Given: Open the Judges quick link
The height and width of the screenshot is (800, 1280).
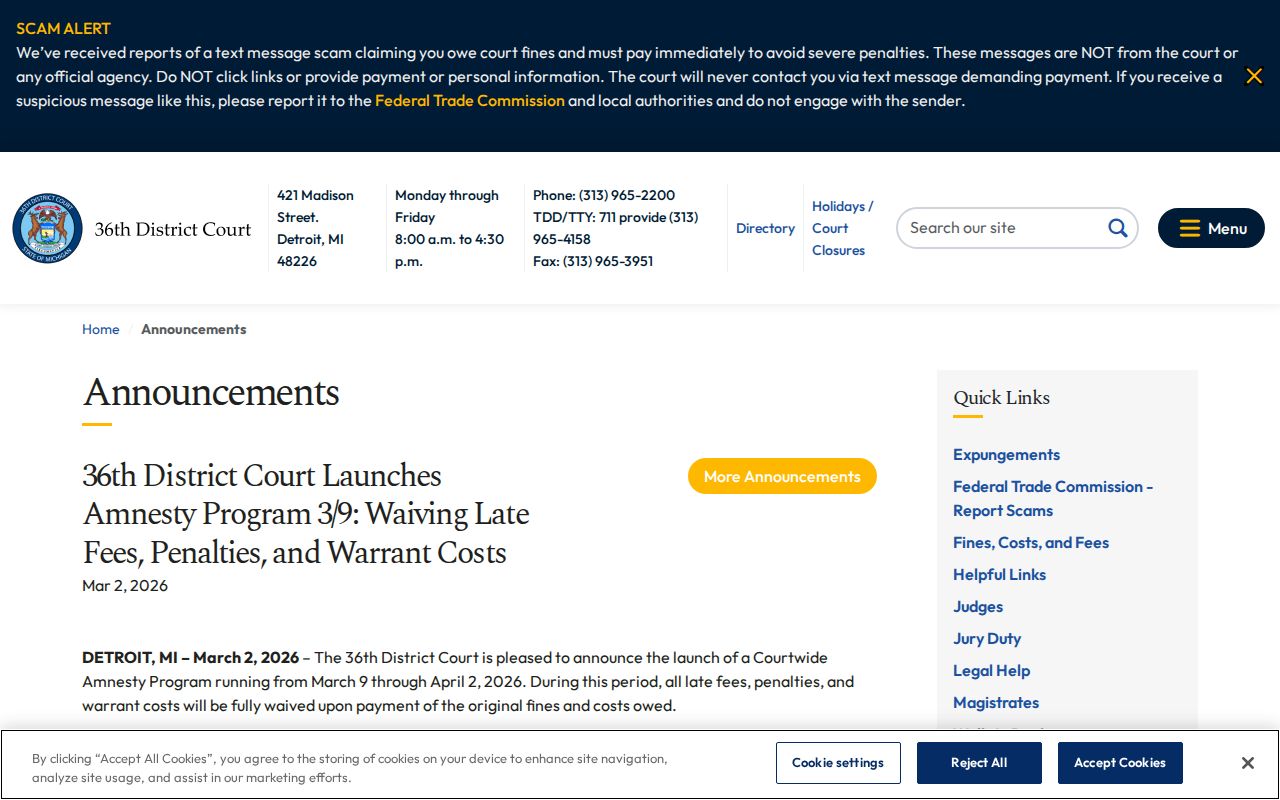Looking at the screenshot, I should tap(978, 606).
